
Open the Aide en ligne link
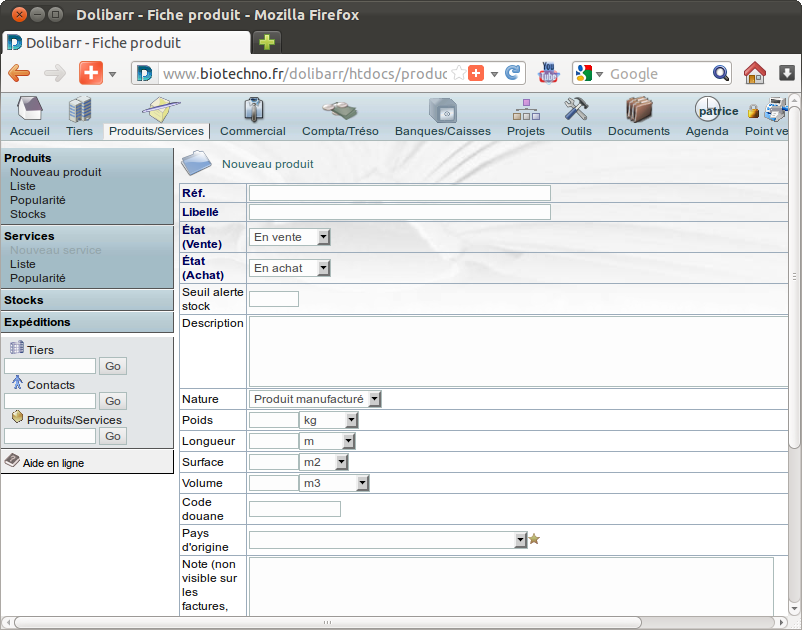click(53, 463)
